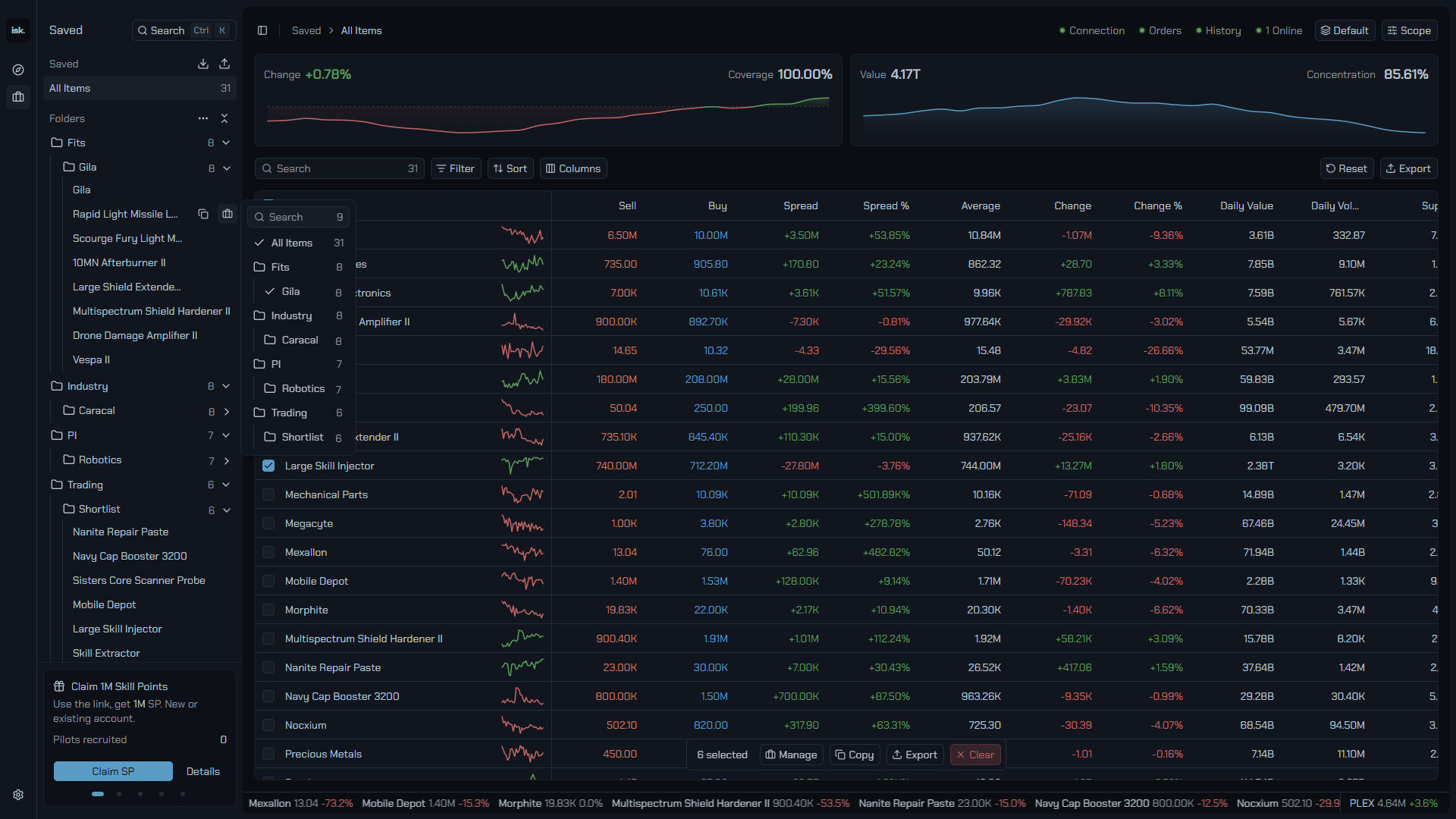Open Vespa II in the Gila folder
Image resolution: width=1456 pixels, height=819 pixels.
[91, 359]
